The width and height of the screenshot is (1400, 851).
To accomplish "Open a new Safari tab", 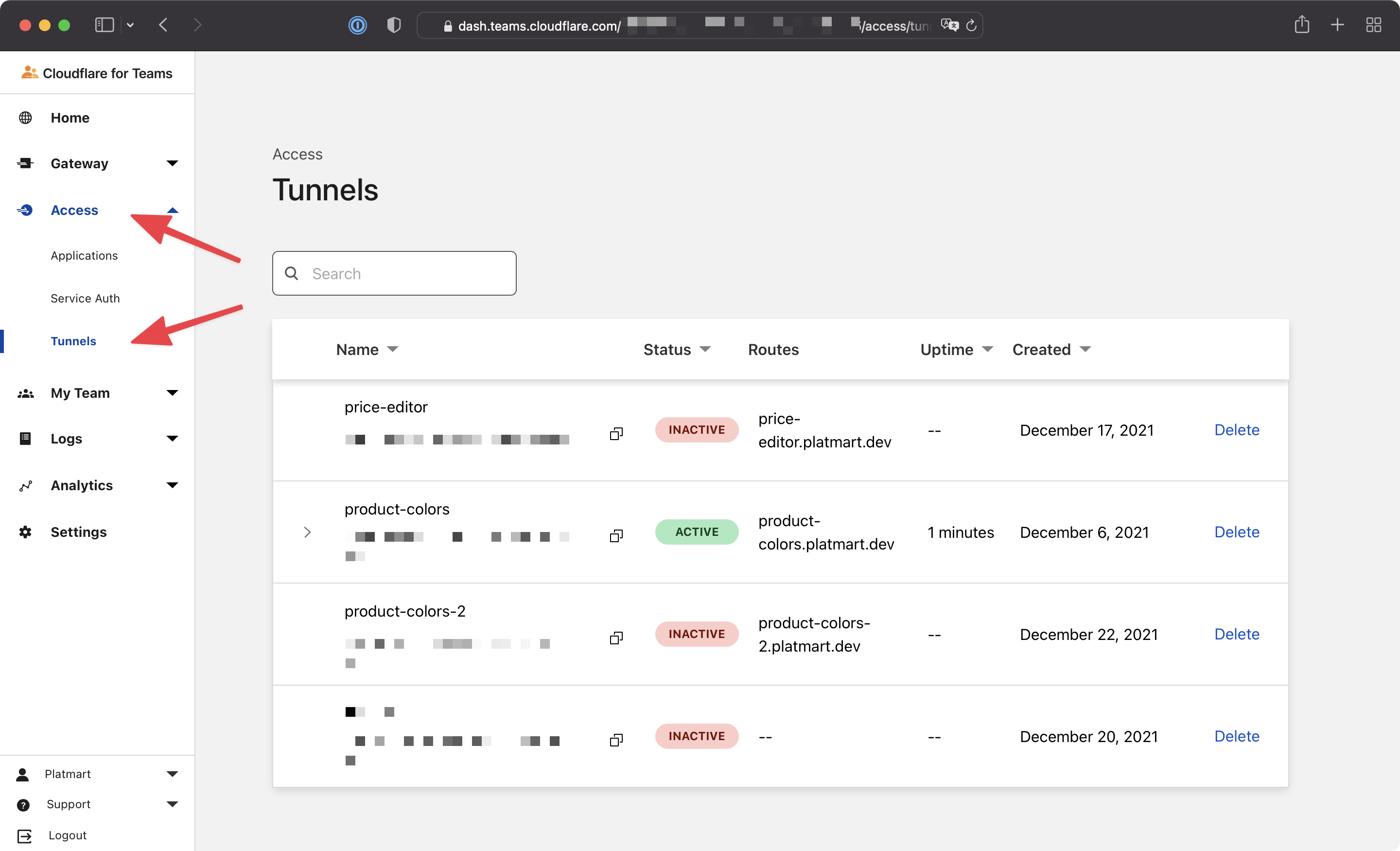I will (x=1337, y=25).
